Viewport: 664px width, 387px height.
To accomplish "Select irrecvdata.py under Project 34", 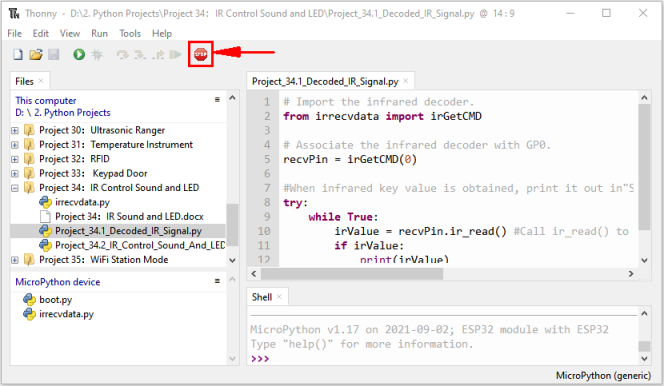I will coord(82,202).
